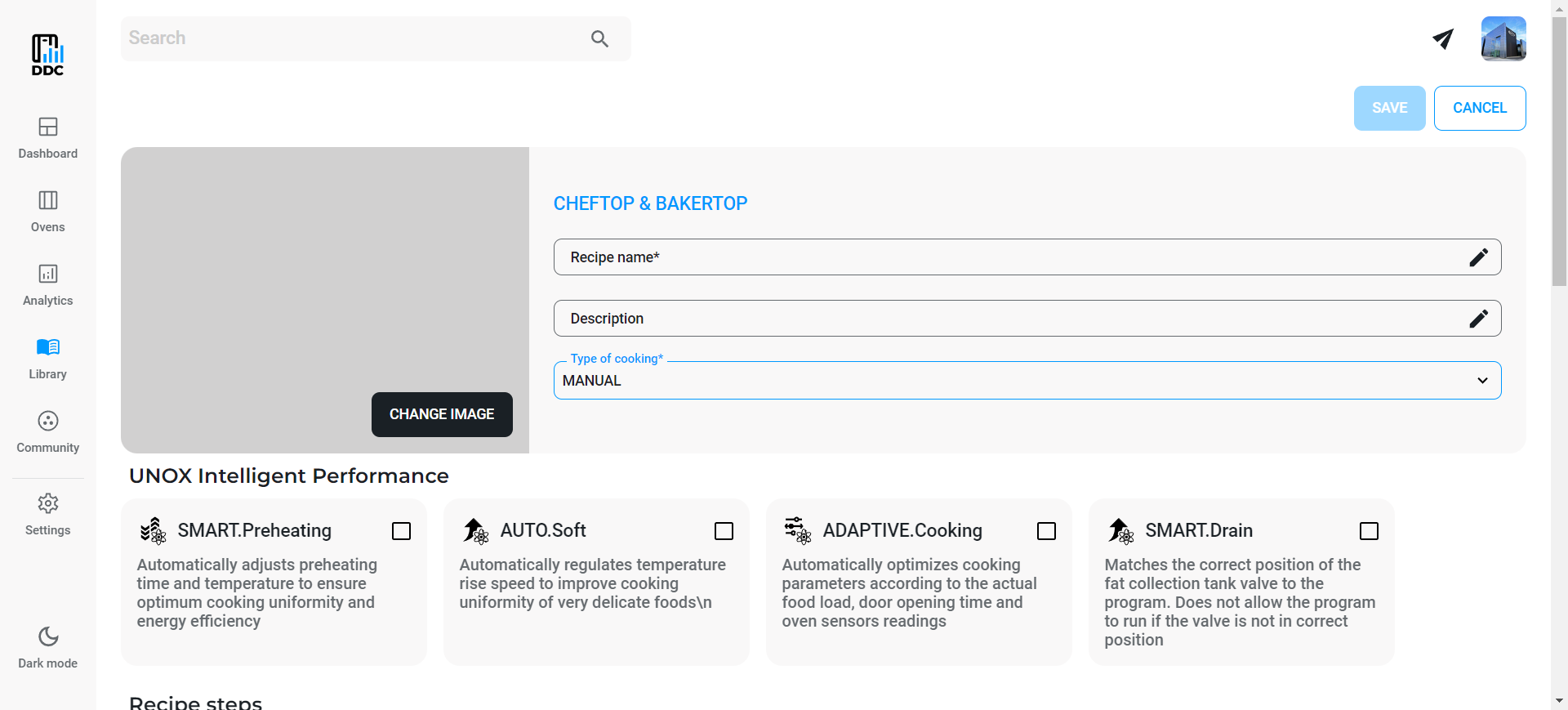Click the search magnifier icon
Image resolution: width=1568 pixels, height=710 pixels.
599,38
